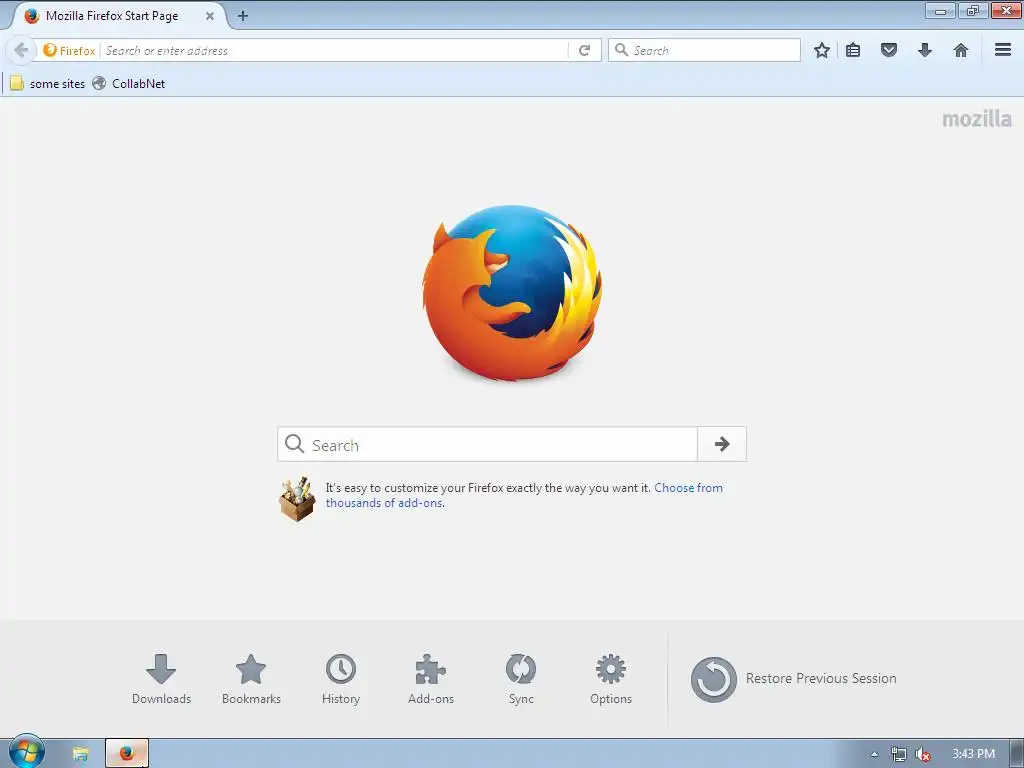Click the toolbar Search box
Screen dimensions: 1024x768
[x=705, y=50]
